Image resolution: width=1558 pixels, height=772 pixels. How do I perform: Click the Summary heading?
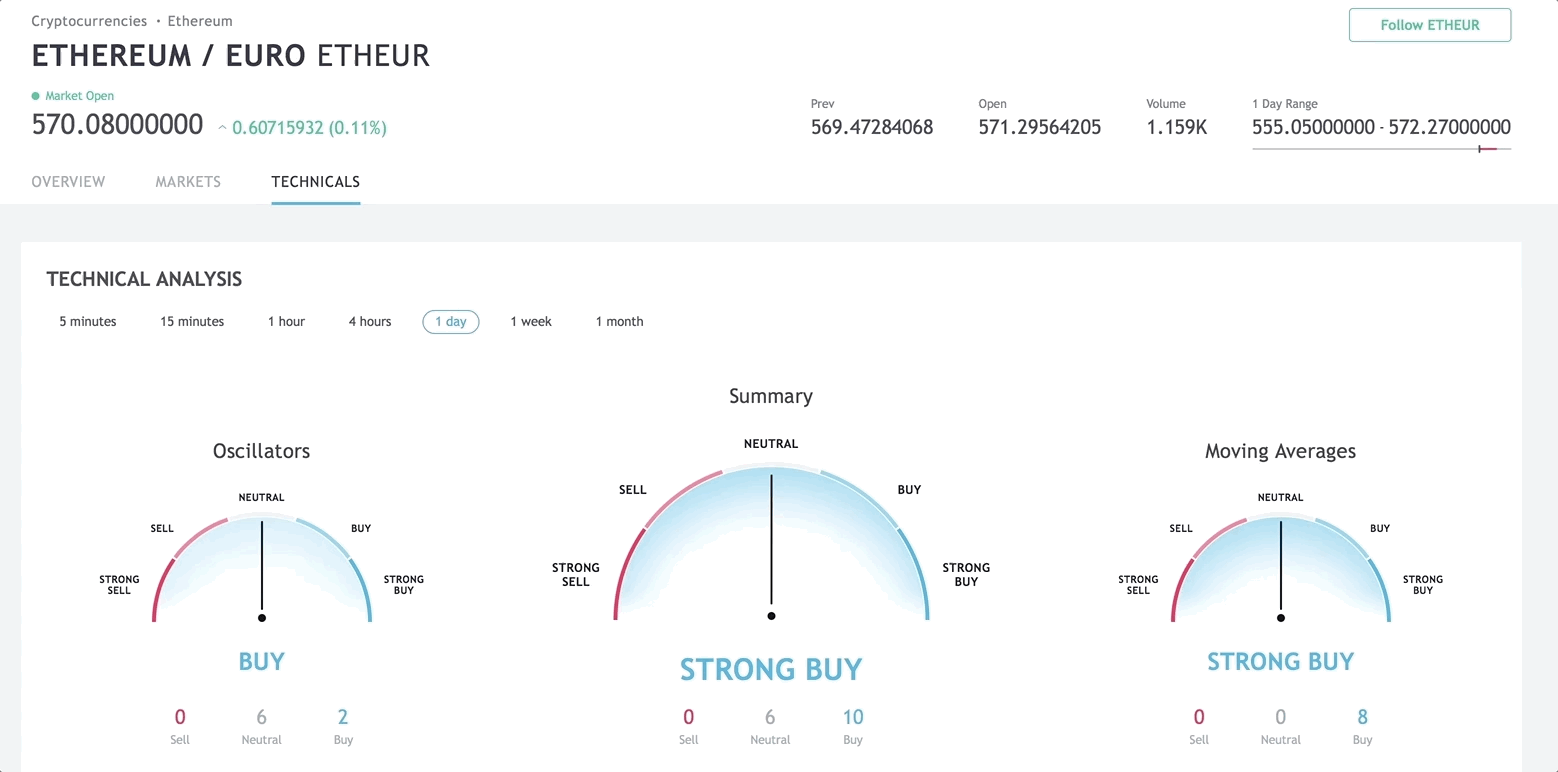771,396
